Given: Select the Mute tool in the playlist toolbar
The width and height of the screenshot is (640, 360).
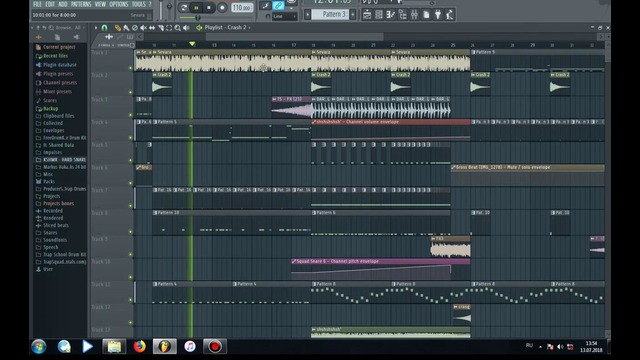Looking at the screenshot, I should pos(143,28).
